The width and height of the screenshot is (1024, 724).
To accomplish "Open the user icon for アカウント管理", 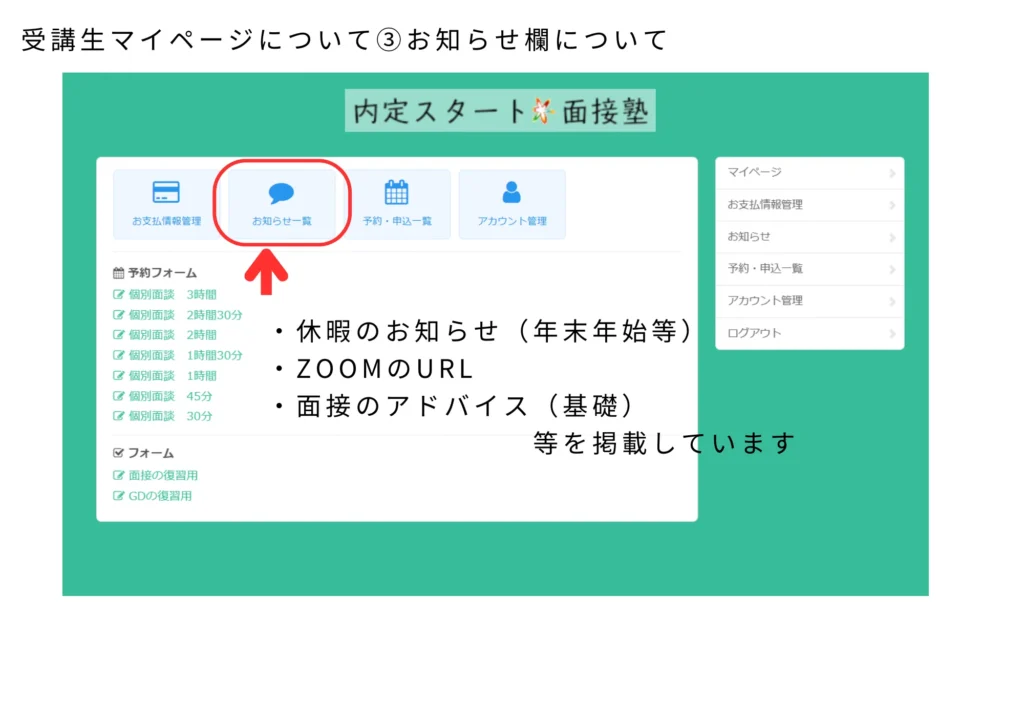I will (512, 192).
